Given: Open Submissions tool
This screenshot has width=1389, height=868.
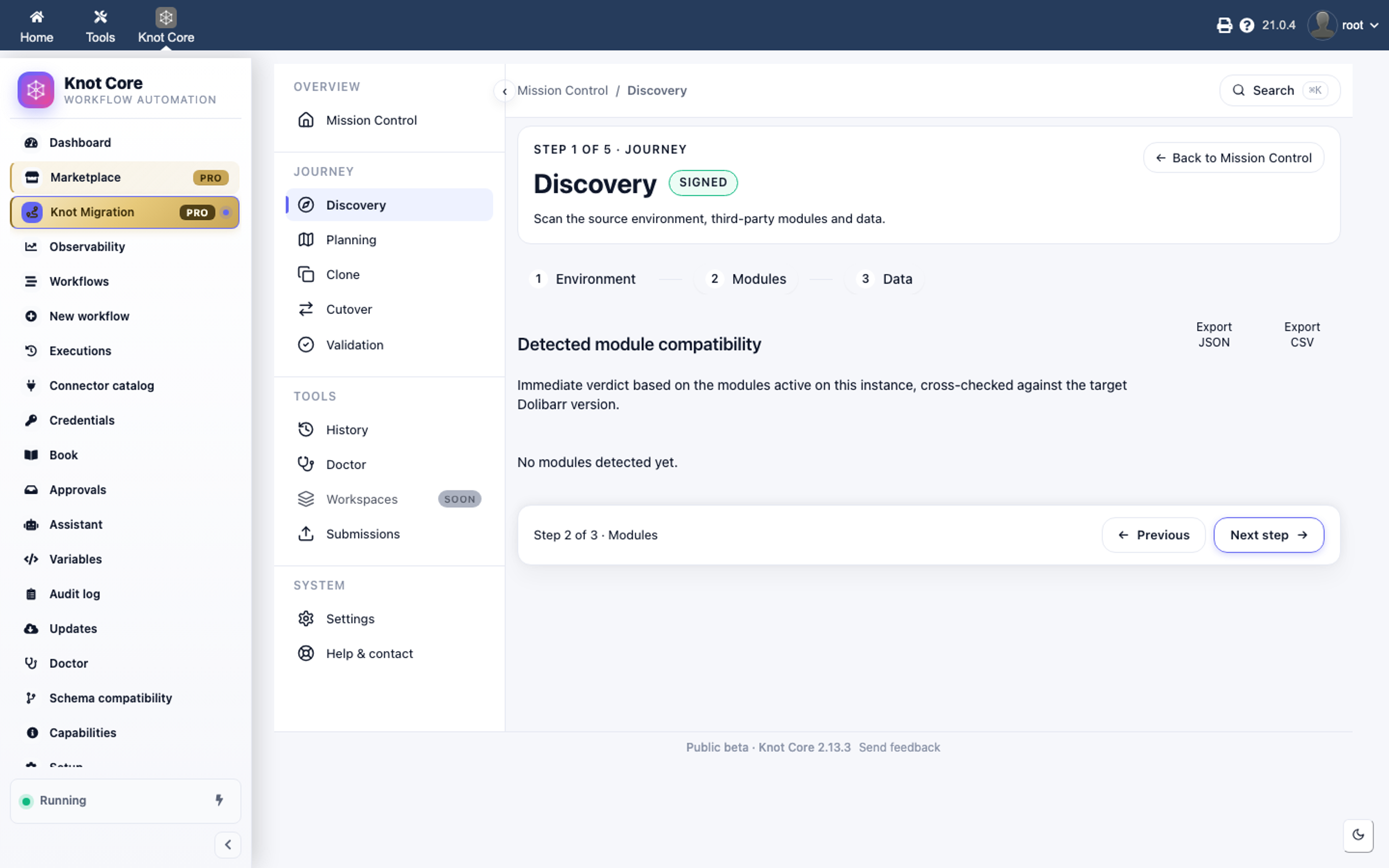Looking at the screenshot, I should pyautogui.click(x=389, y=534).
